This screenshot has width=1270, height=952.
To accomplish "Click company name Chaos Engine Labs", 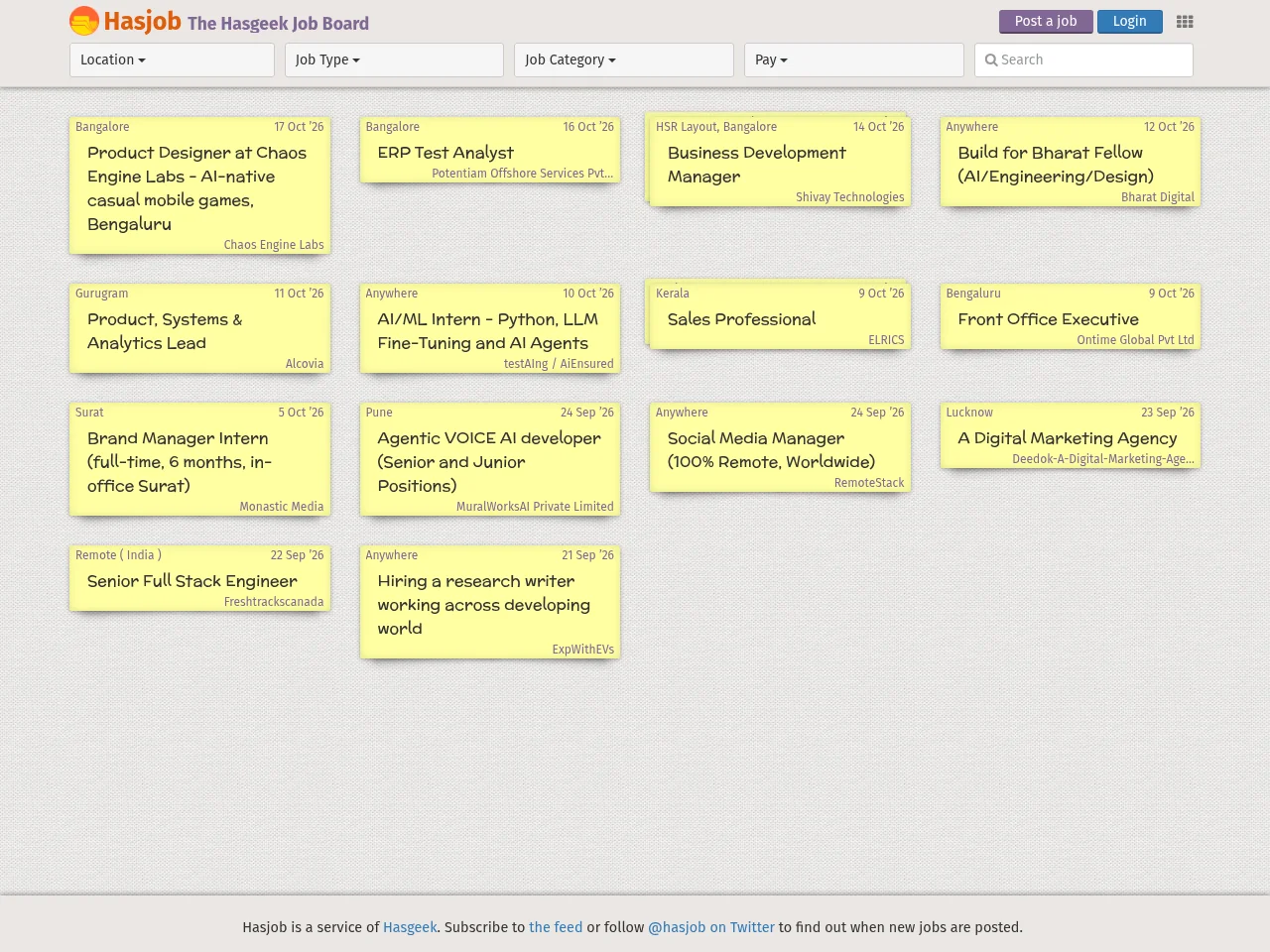I will click(274, 245).
